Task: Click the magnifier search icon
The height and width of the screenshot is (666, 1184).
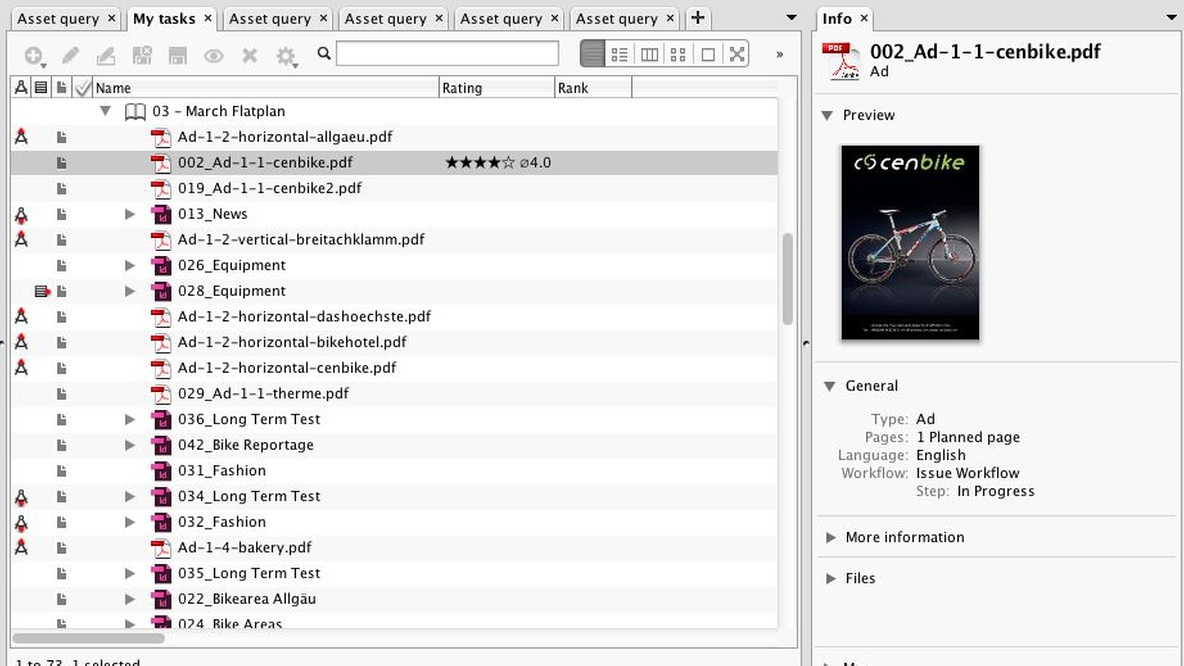Action: click(x=324, y=53)
